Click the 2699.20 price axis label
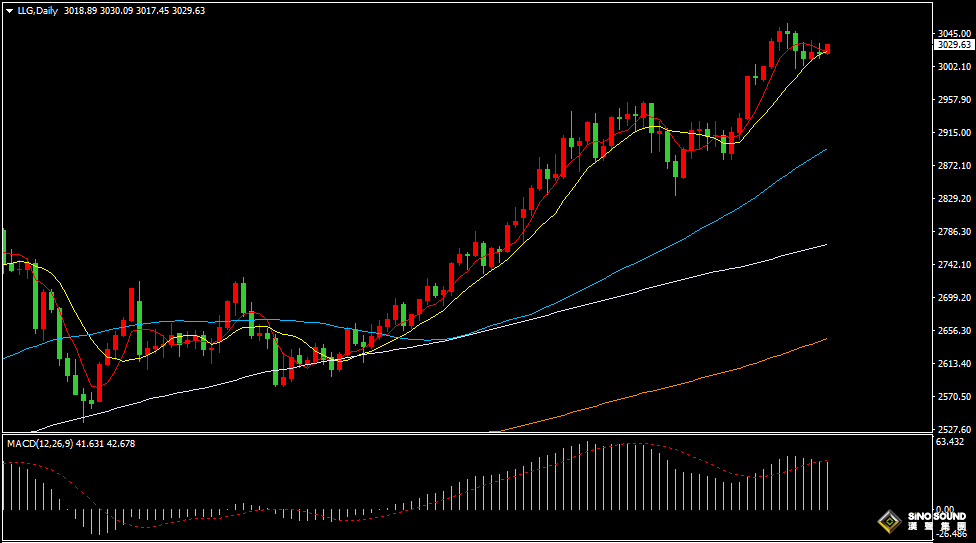Screen dimensions: 976x543 pyautogui.click(x=954, y=298)
